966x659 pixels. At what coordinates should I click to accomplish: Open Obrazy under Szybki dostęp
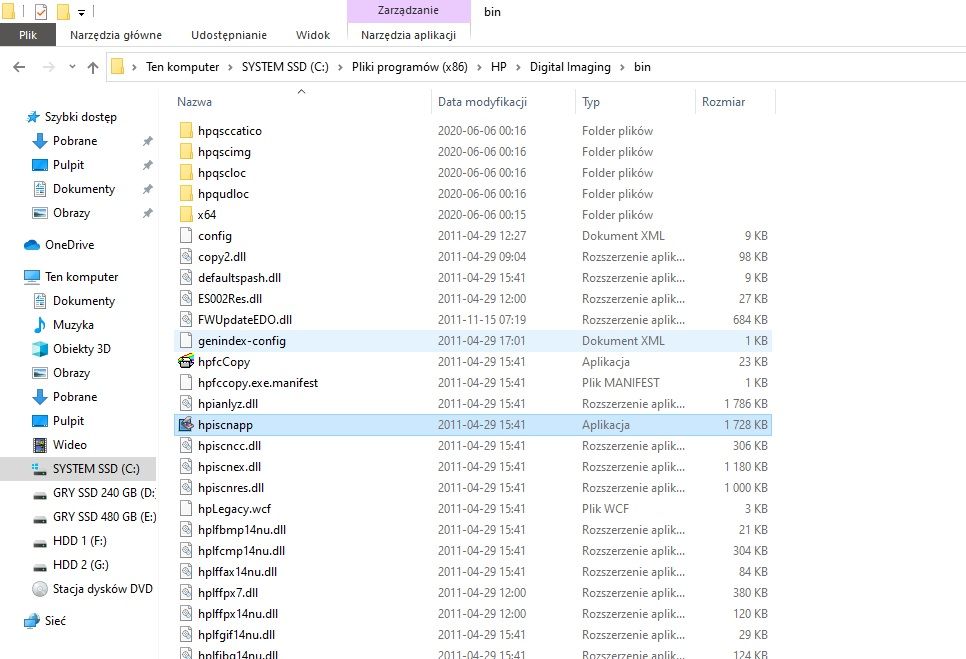71,213
